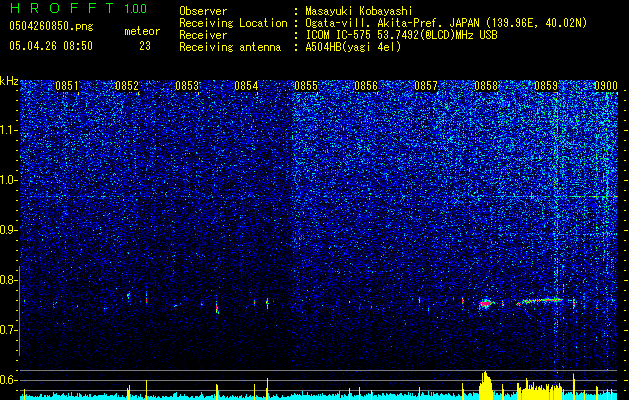Click the 0.7 frequency axis label

9,330
